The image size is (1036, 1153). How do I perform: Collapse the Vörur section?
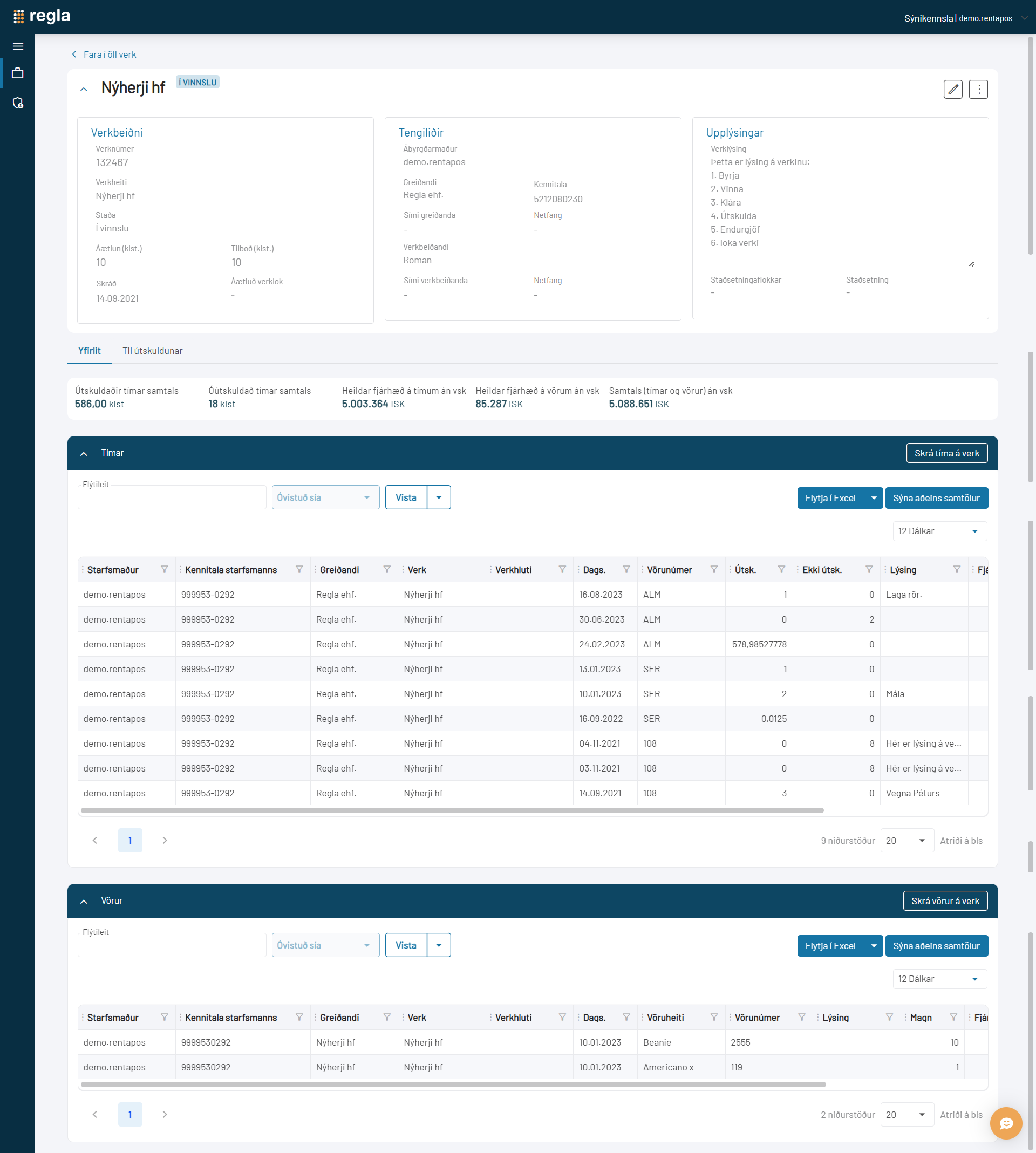[84, 902]
